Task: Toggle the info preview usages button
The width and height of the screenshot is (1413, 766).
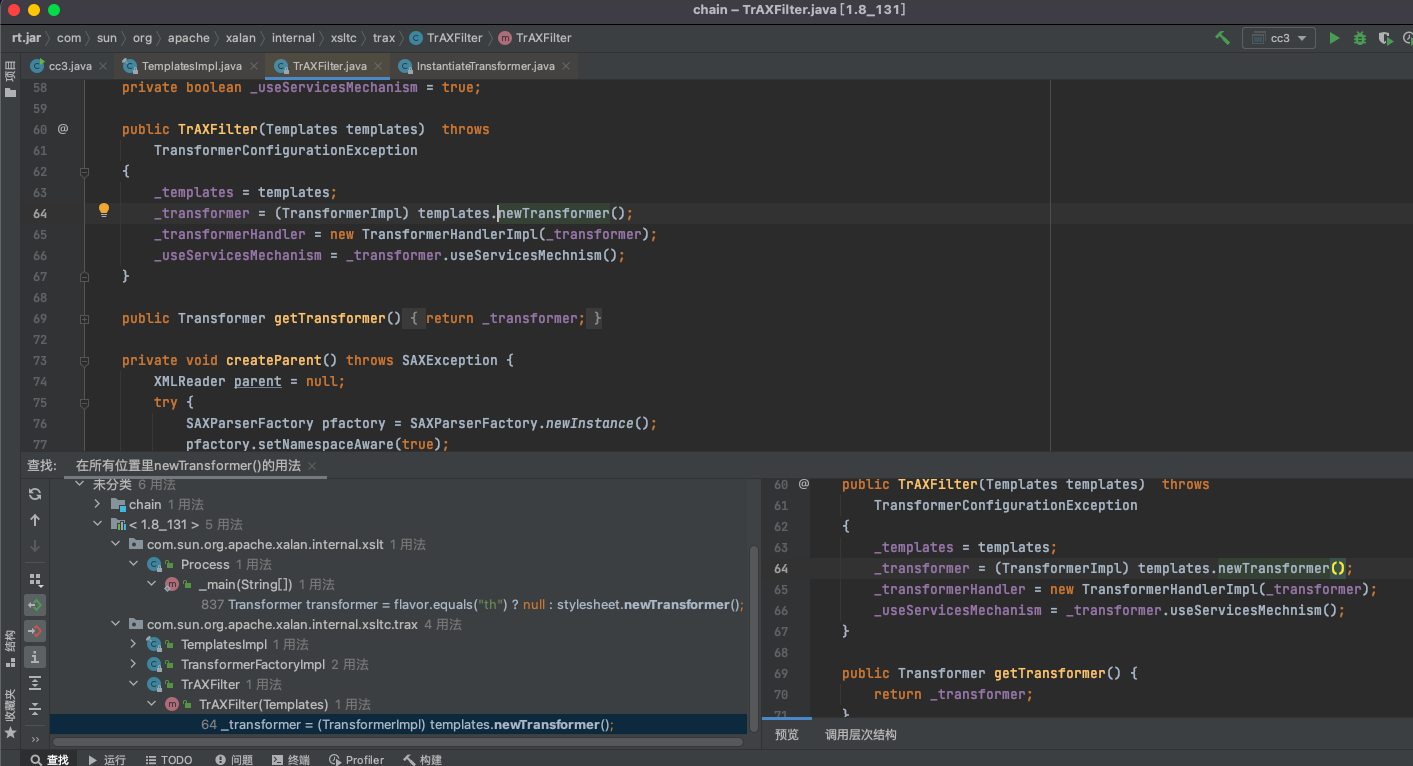Action: [x=35, y=657]
